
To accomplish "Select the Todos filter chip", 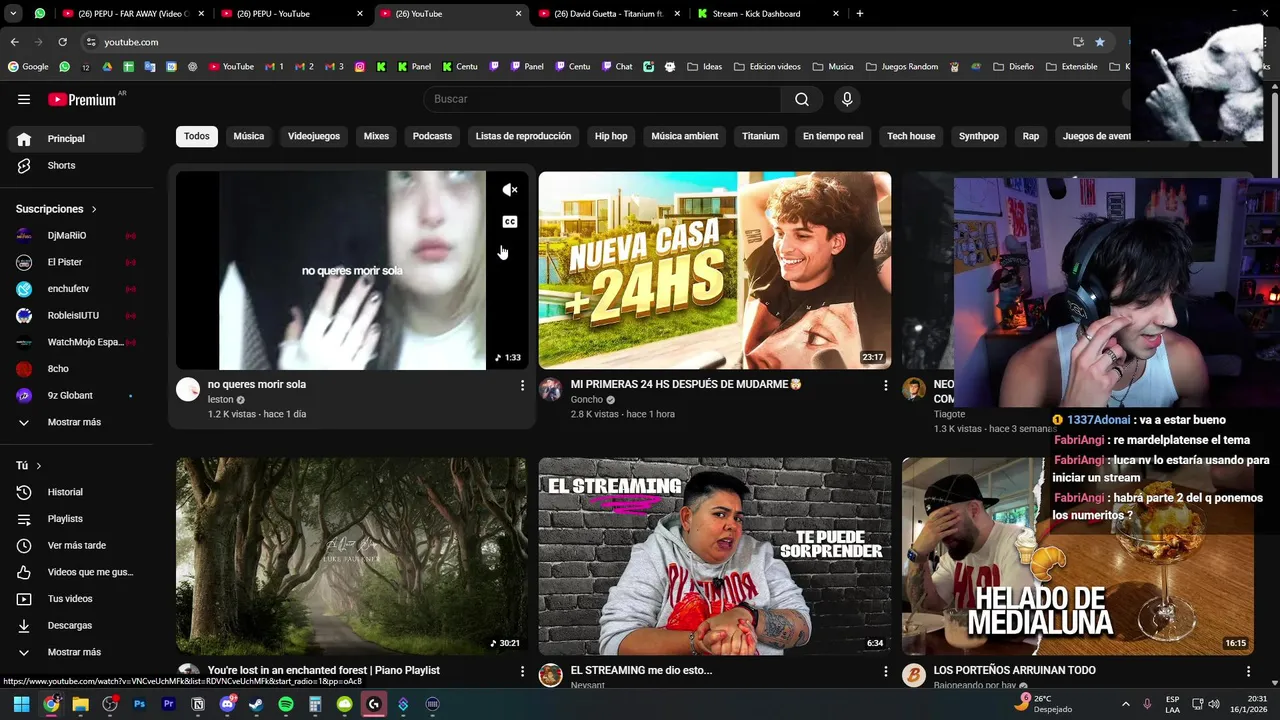I will [197, 136].
